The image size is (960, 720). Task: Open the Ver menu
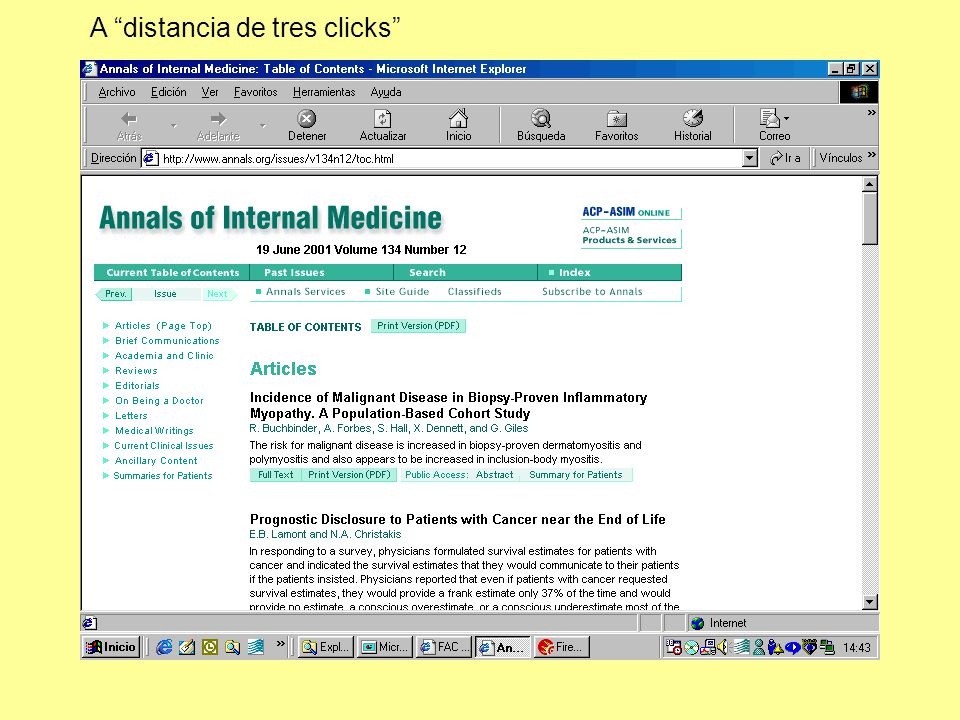[x=210, y=92]
